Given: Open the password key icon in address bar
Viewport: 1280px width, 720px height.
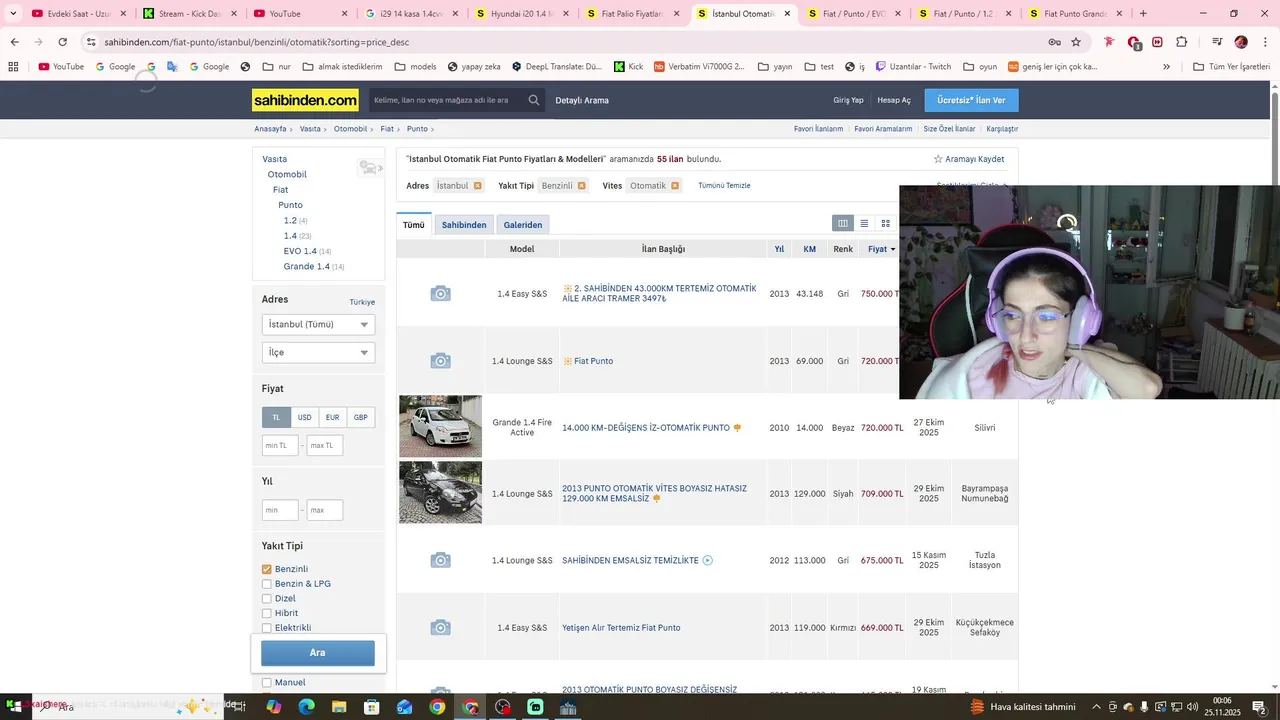Looking at the screenshot, I should pyautogui.click(x=1054, y=42).
